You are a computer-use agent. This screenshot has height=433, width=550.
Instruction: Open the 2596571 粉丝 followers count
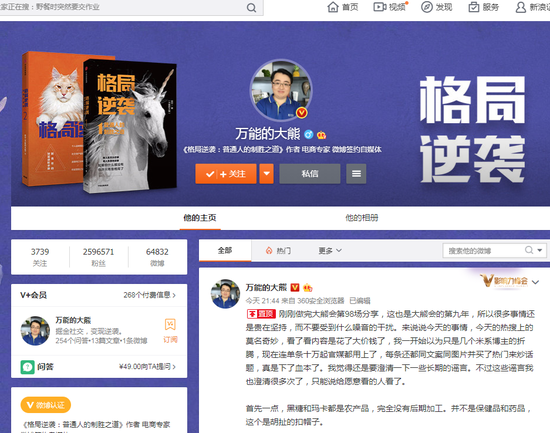click(99, 257)
